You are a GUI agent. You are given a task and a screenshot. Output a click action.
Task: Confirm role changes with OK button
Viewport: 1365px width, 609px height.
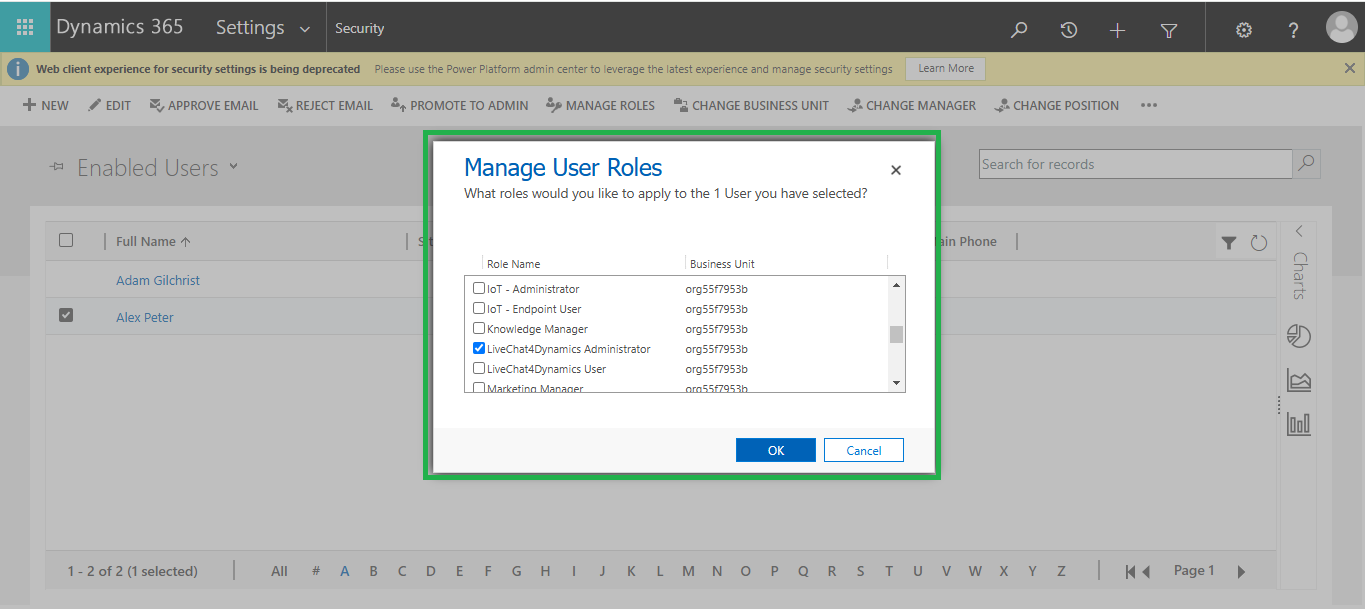[775, 450]
